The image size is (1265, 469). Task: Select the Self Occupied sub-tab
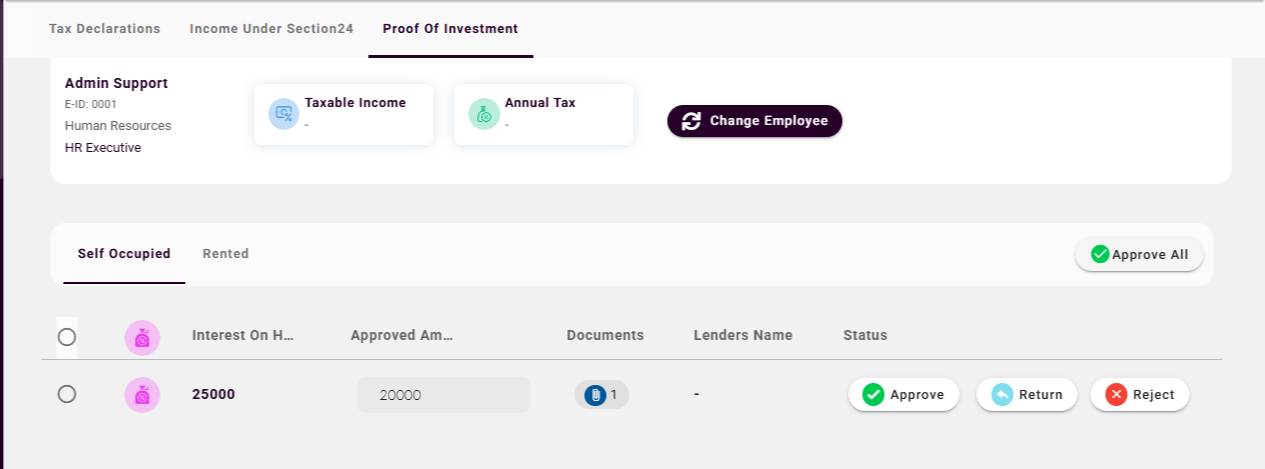124,254
